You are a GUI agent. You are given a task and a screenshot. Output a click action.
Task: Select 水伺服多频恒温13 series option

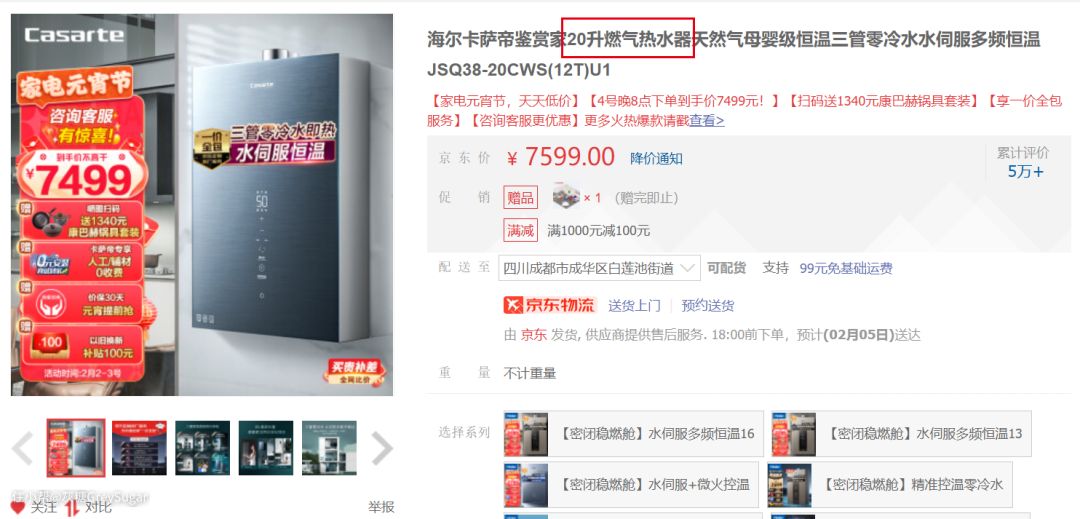(x=901, y=434)
